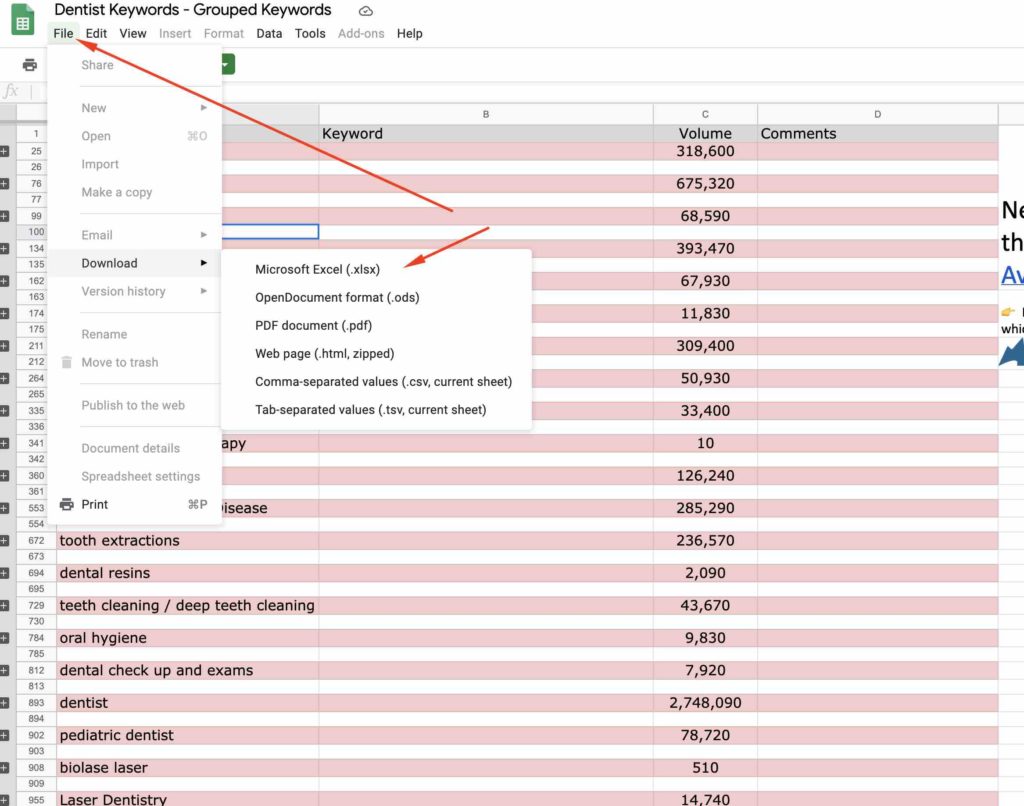Select PDF document (.pdf) from Download submenu
Image resolution: width=1024 pixels, height=806 pixels.
[313, 325]
